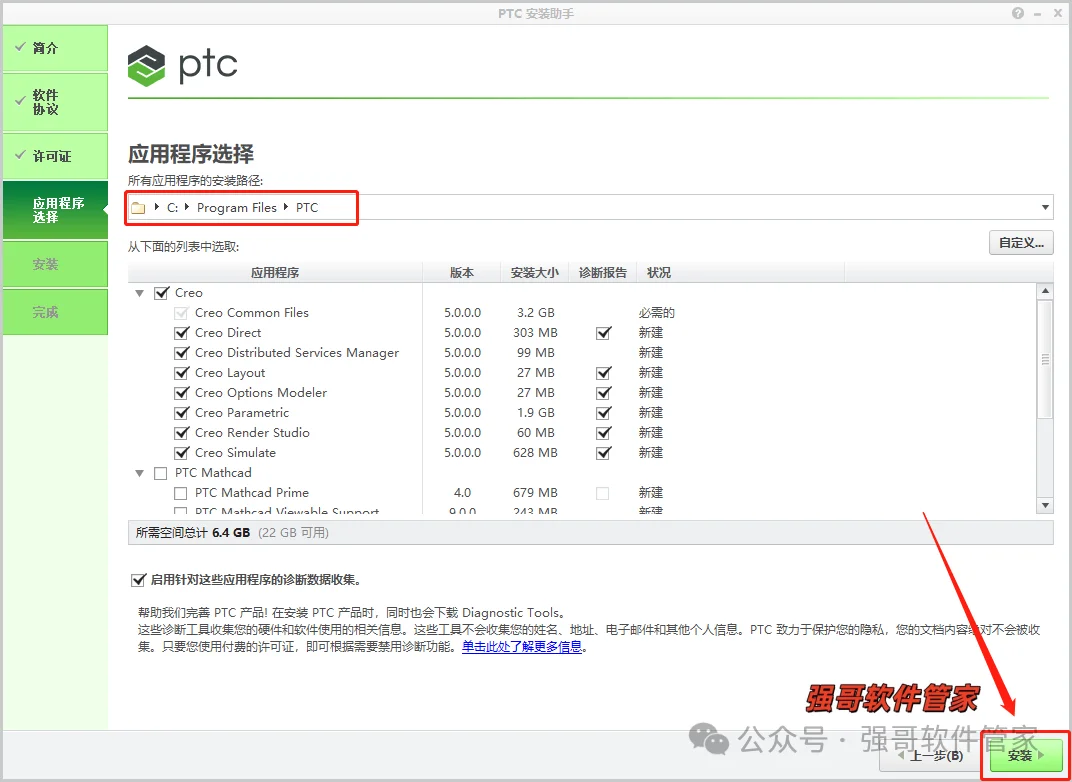This screenshot has width=1072, height=782.
Task: Uncheck Creo Simulate application
Action: click(x=181, y=453)
